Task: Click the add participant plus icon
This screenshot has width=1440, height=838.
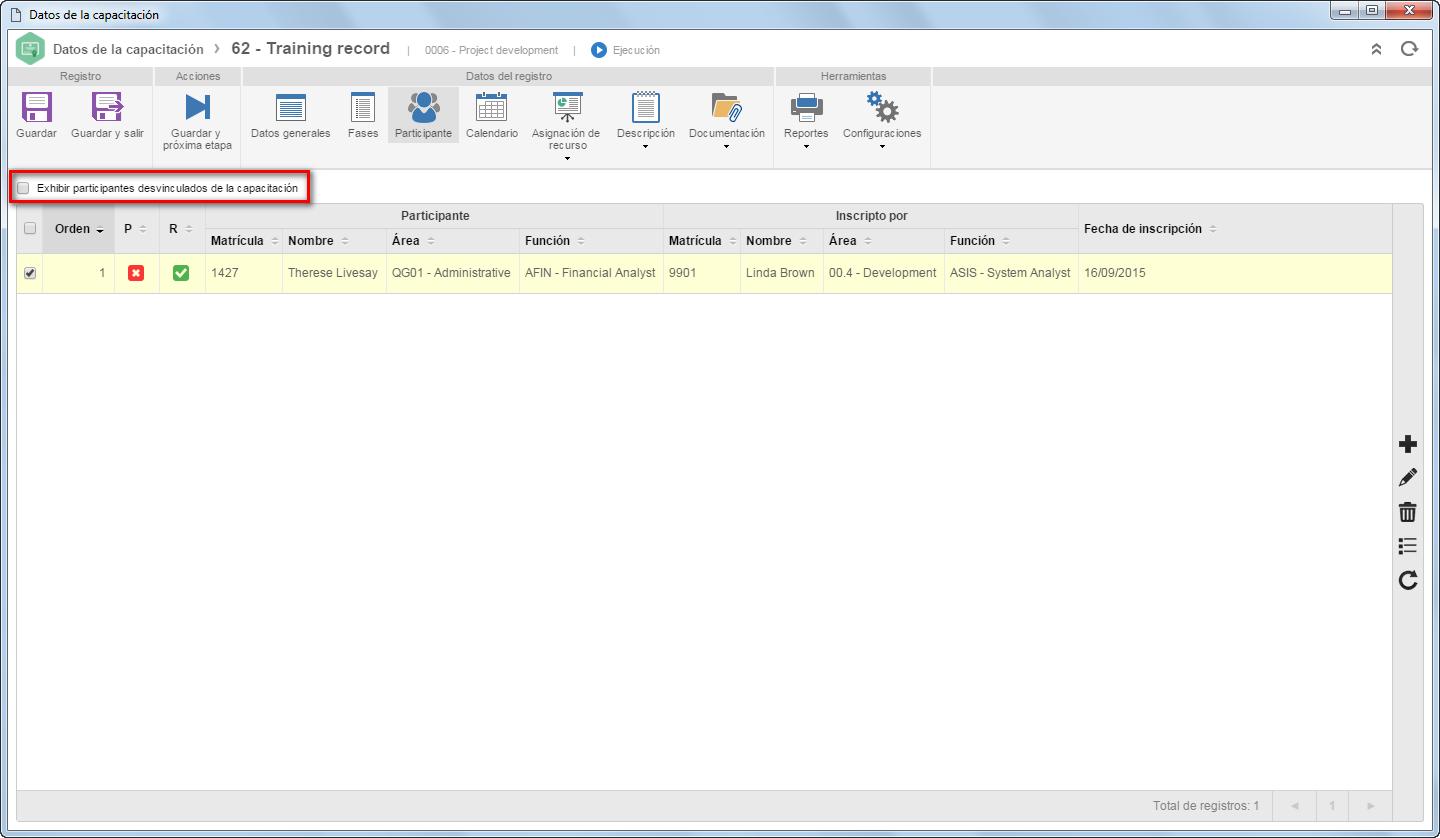Action: (1408, 445)
